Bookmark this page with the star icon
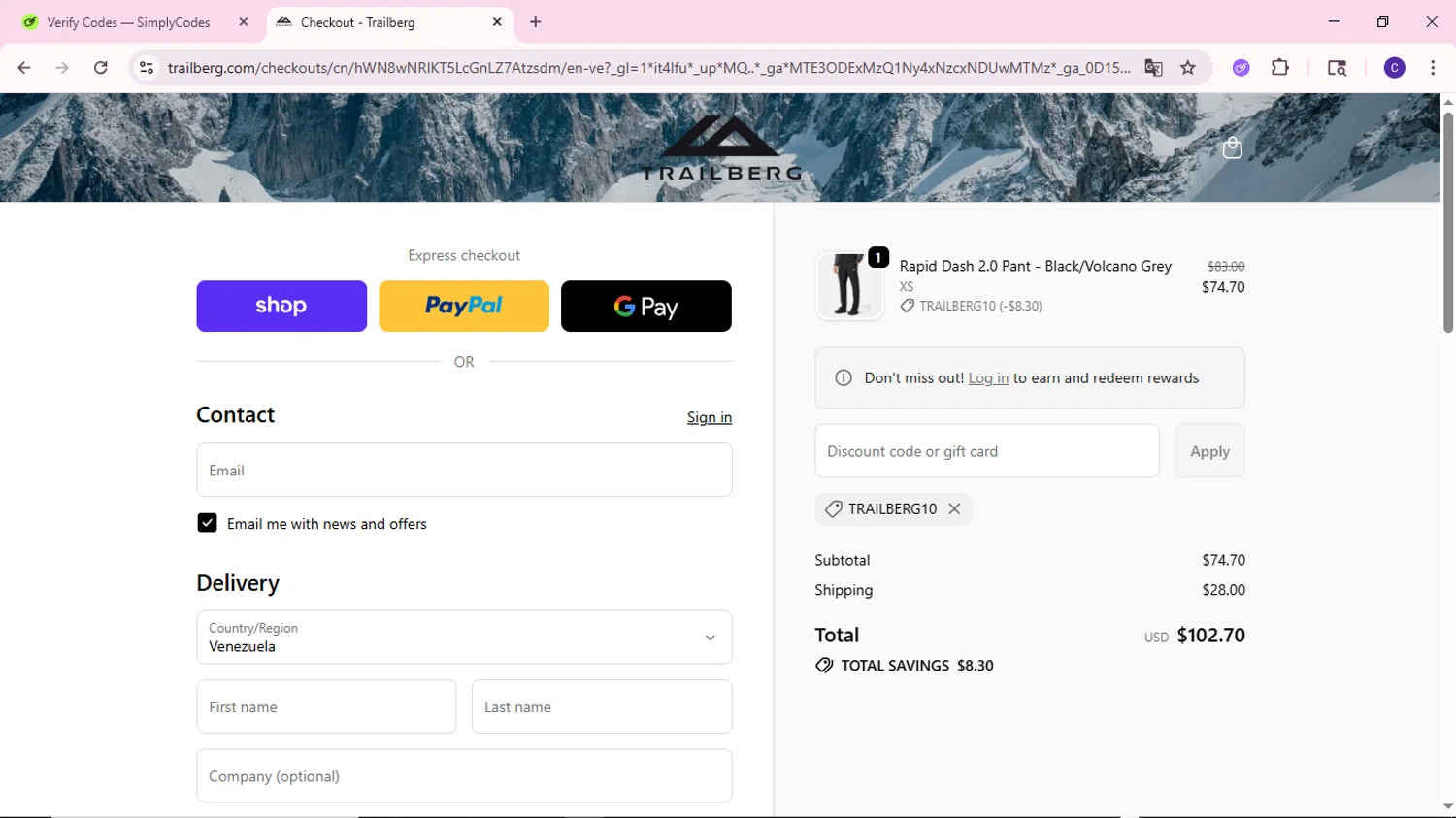This screenshot has width=1456, height=818. click(x=1188, y=68)
